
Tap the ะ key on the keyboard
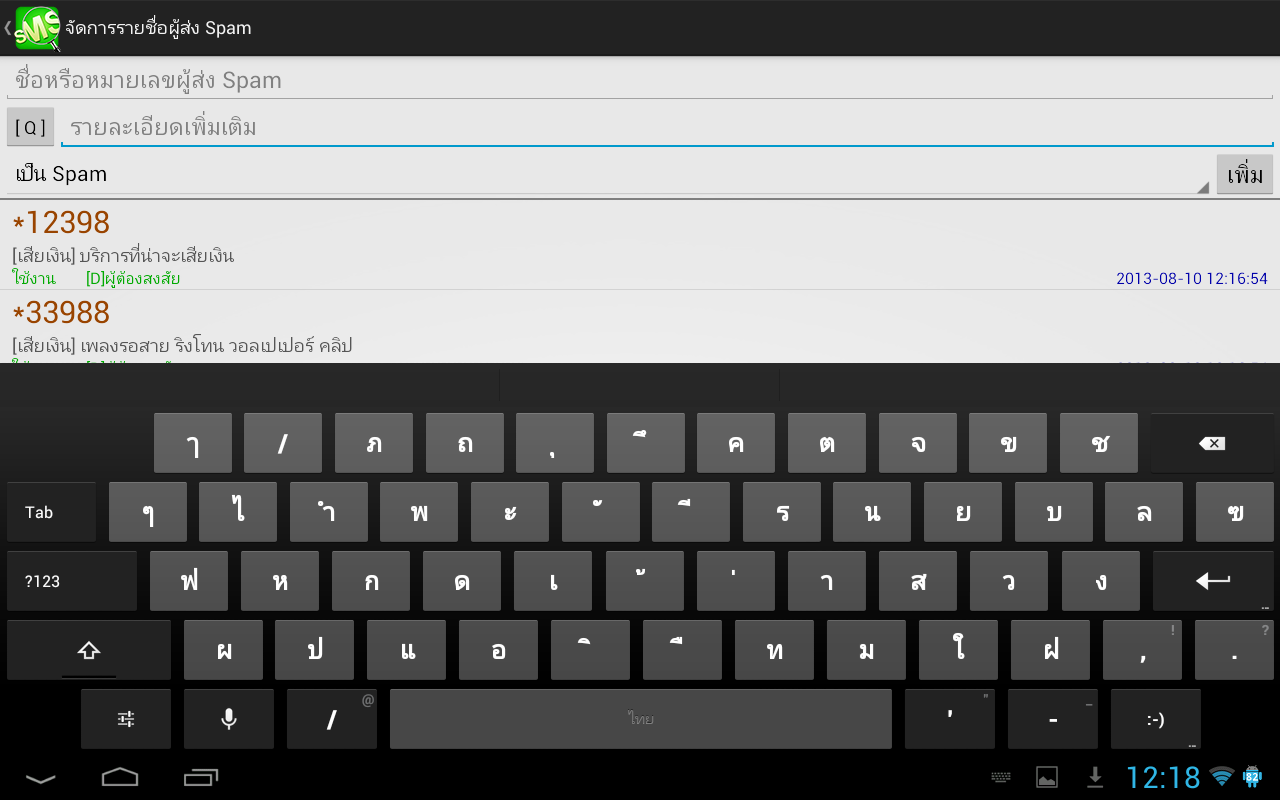(x=510, y=512)
